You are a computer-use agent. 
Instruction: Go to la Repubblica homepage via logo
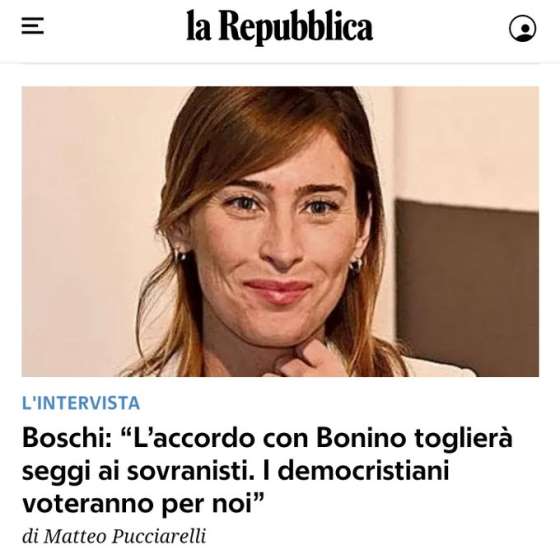click(x=280, y=26)
